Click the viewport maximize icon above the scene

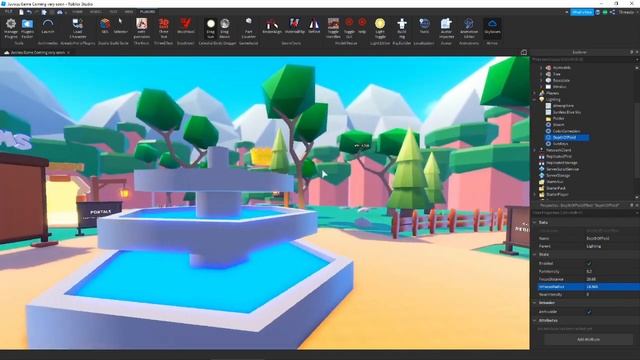(x=524, y=52)
